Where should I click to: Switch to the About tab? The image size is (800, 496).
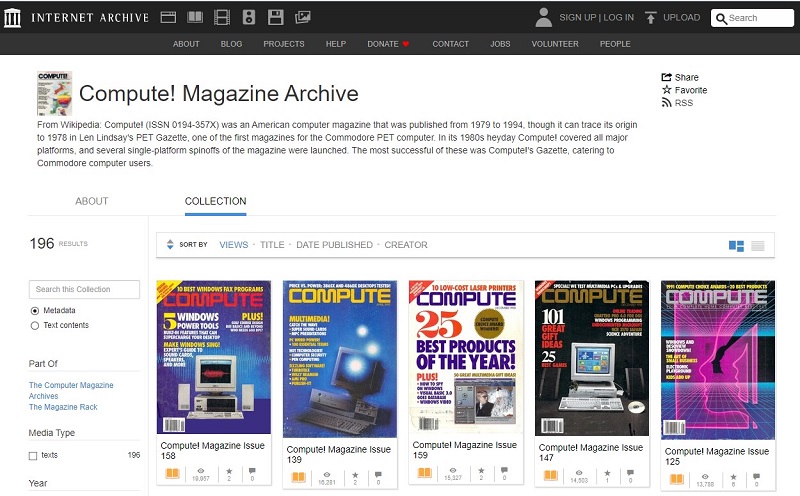point(92,201)
